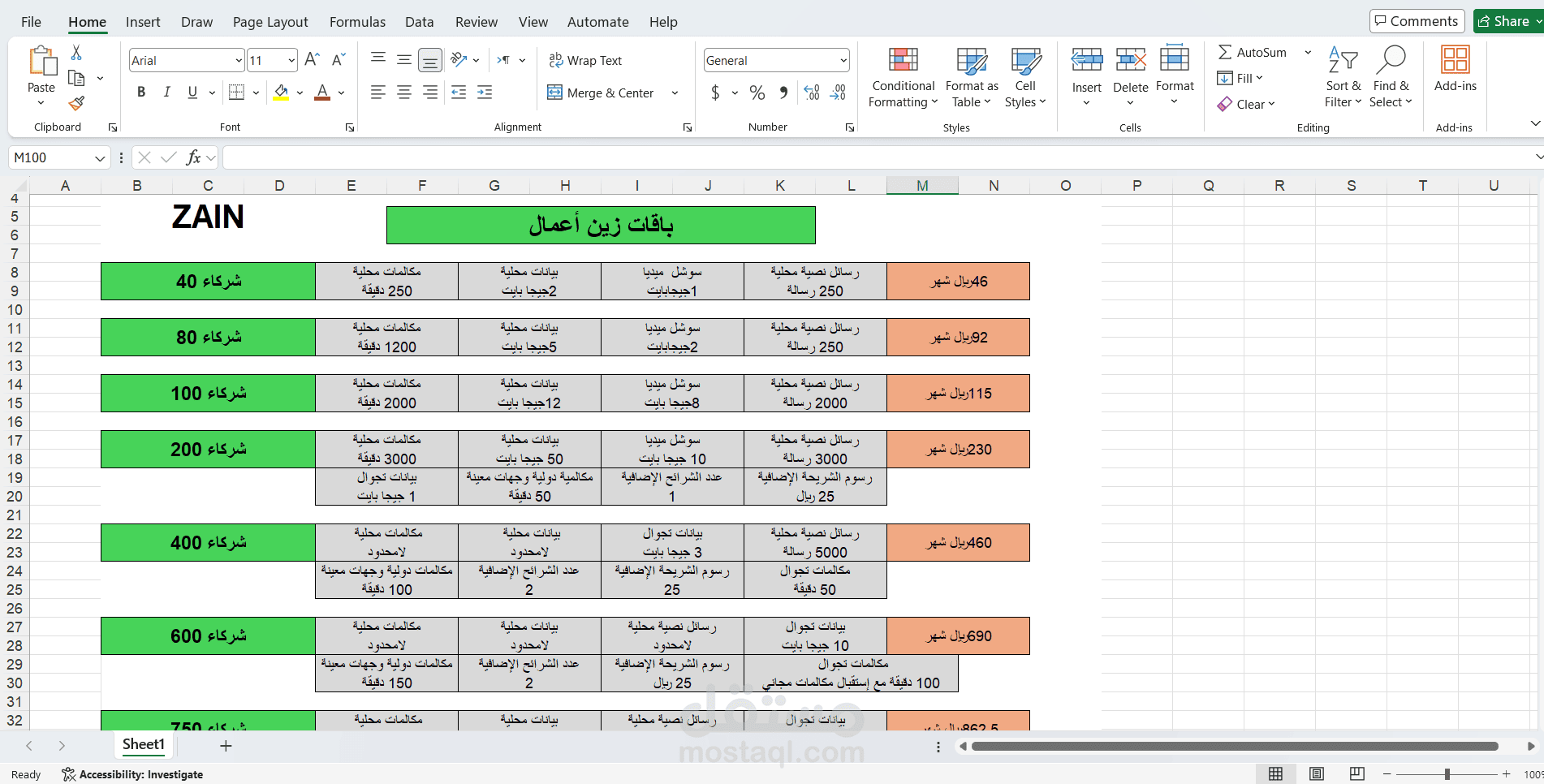1544x784 pixels.
Task: Click the Share button
Action: pyautogui.click(x=1507, y=21)
